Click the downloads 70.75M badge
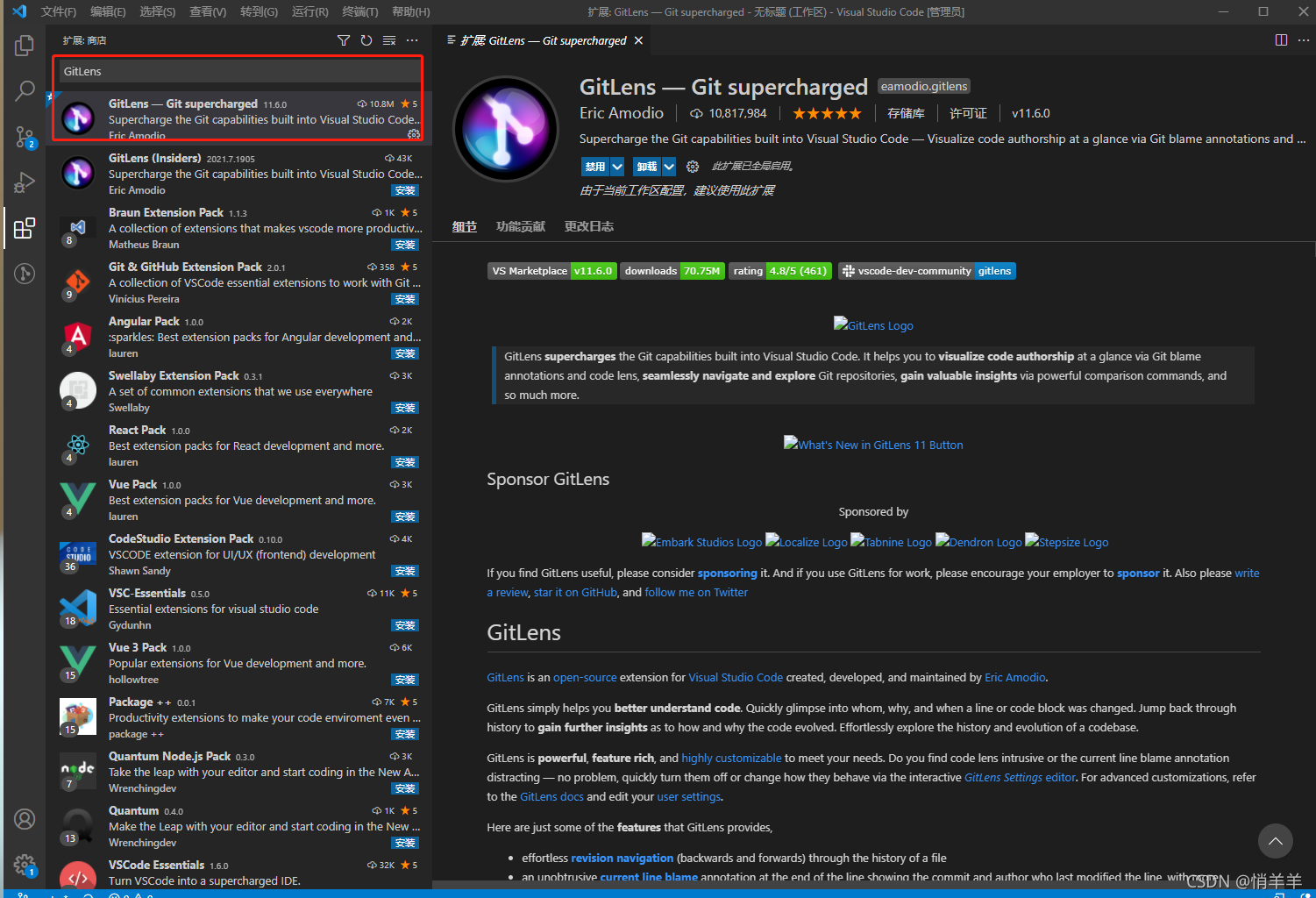 point(672,271)
